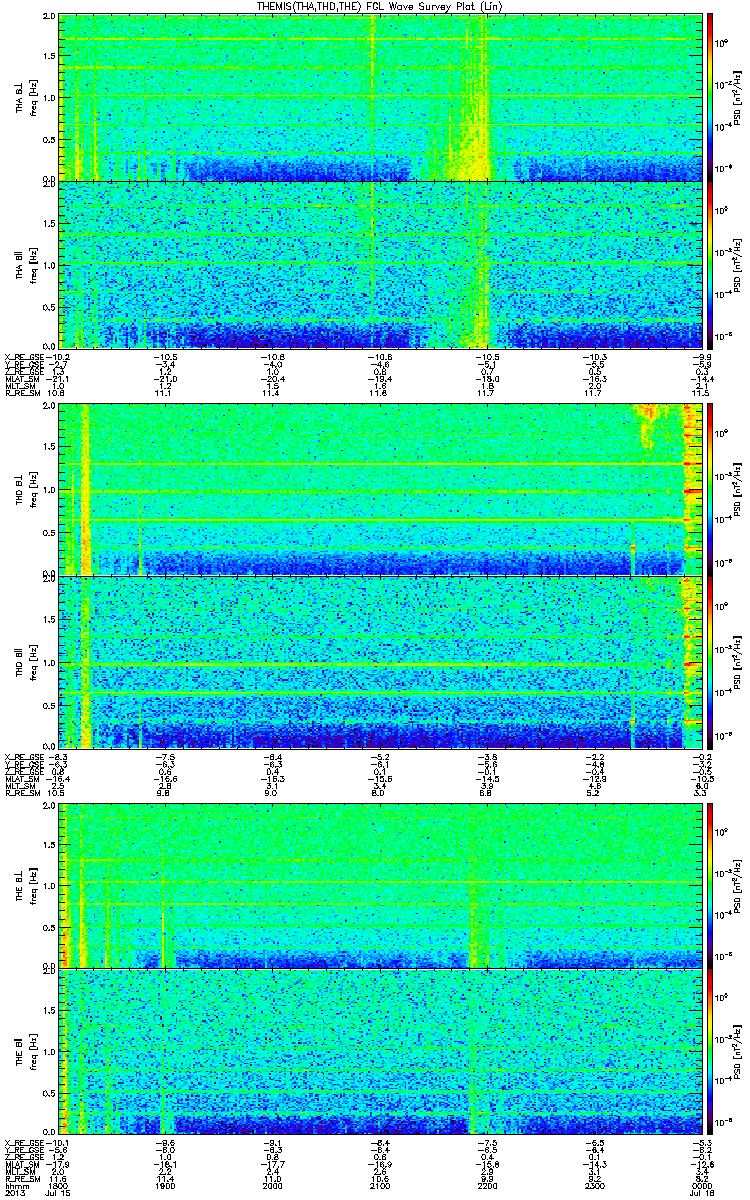The width and height of the screenshot is (750, 1200).
Task: Select the THD B⊥ spectrogram panel
Action: pos(378,490)
